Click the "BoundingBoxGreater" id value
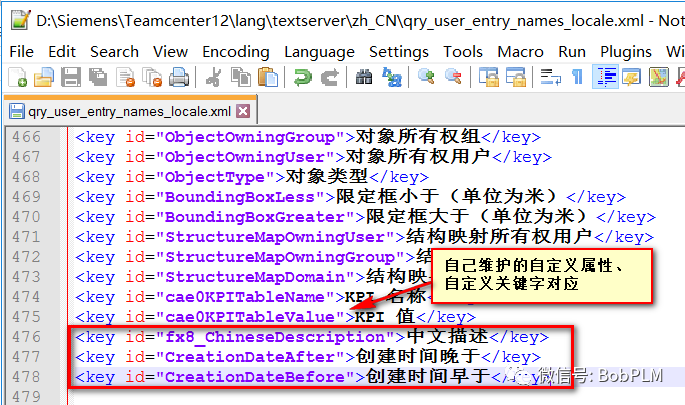 (255, 217)
